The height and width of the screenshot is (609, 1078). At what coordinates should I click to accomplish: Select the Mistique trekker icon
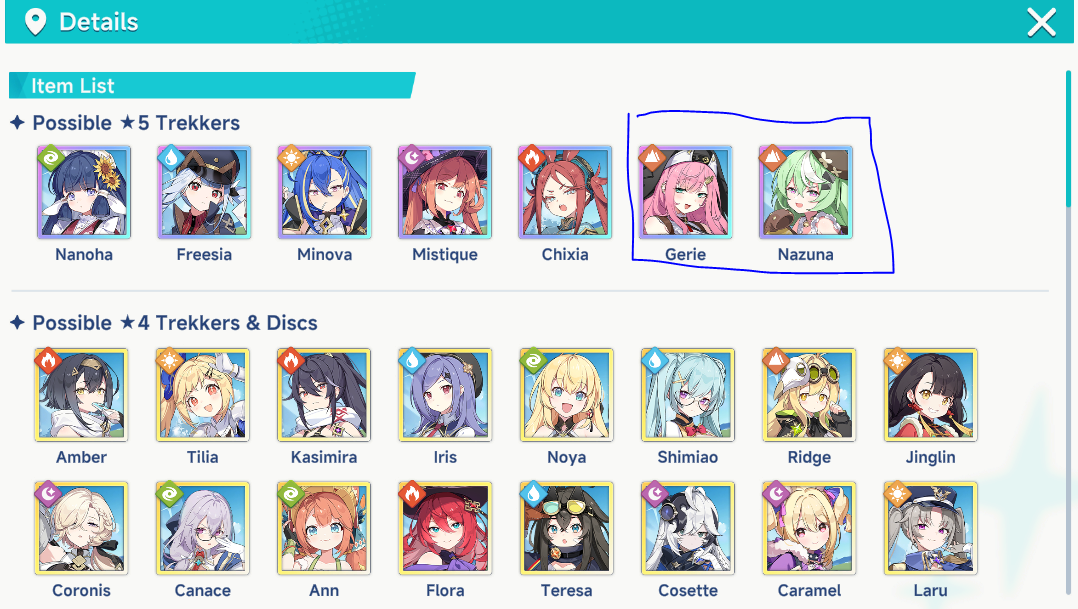(445, 192)
